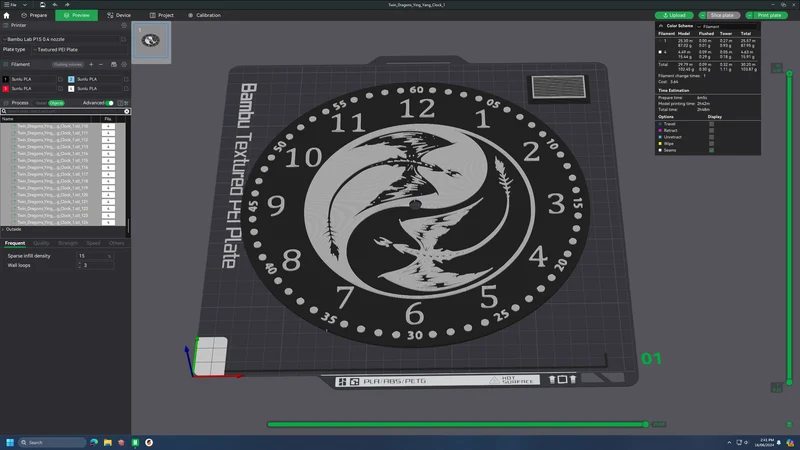The height and width of the screenshot is (450, 800).
Task: Click the save project floppy icon
Action: [42, 5]
